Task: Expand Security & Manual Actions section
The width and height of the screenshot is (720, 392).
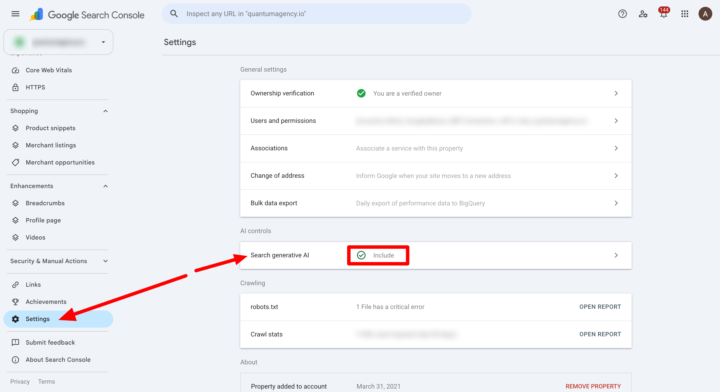Action: (x=105, y=261)
